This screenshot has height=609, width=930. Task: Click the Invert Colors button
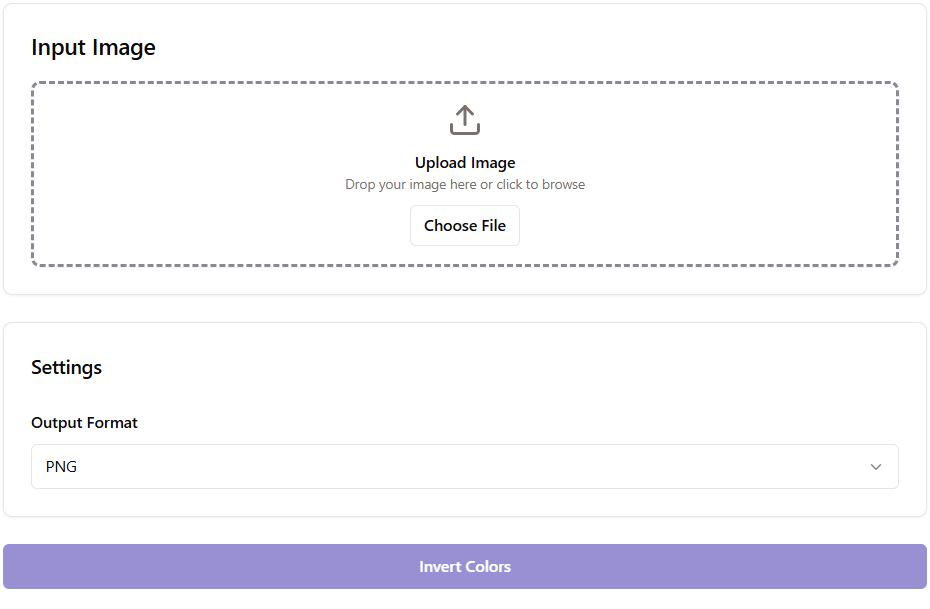click(465, 567)
